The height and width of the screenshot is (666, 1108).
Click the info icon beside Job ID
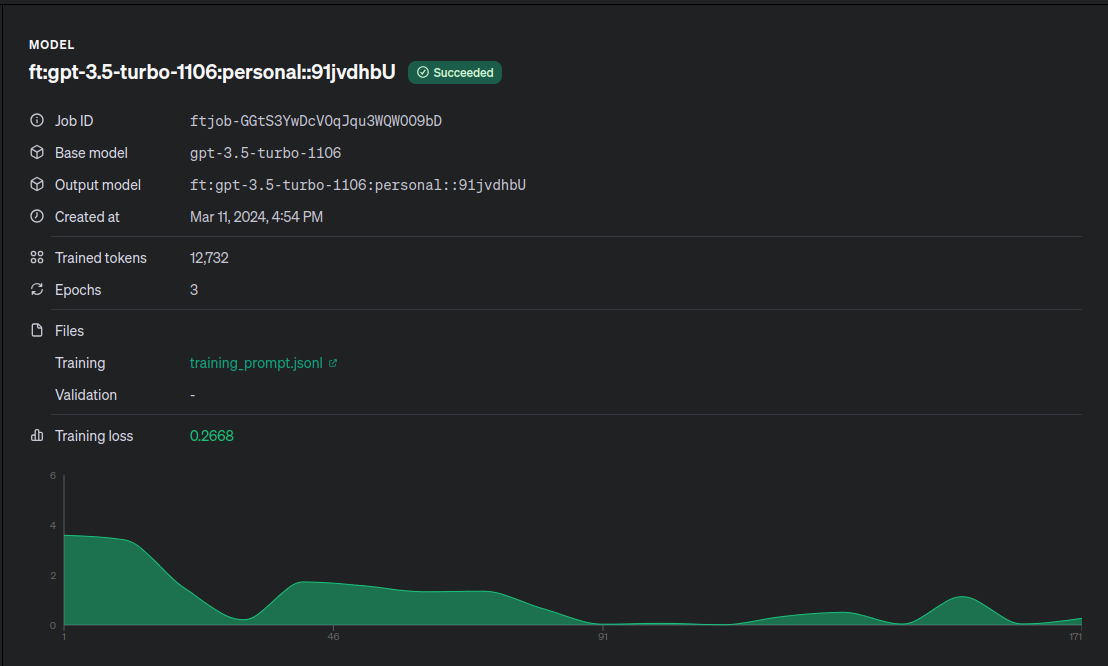click(37, 121)
